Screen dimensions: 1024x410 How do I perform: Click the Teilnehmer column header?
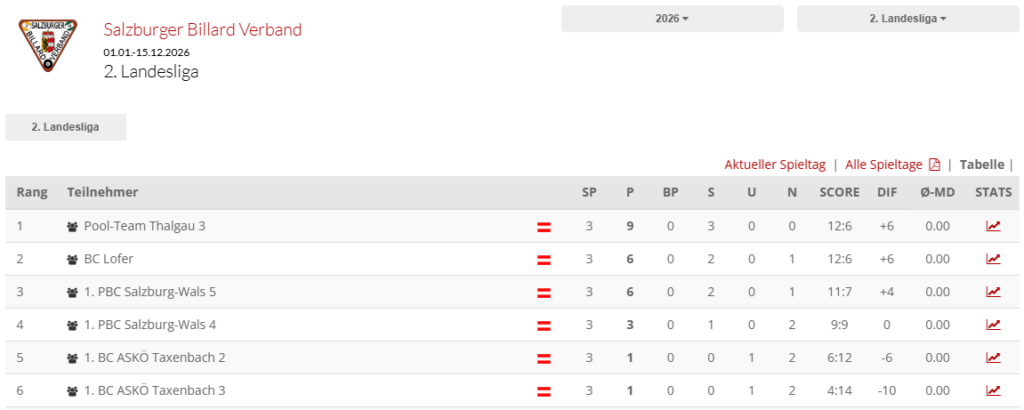pos(102,192)
